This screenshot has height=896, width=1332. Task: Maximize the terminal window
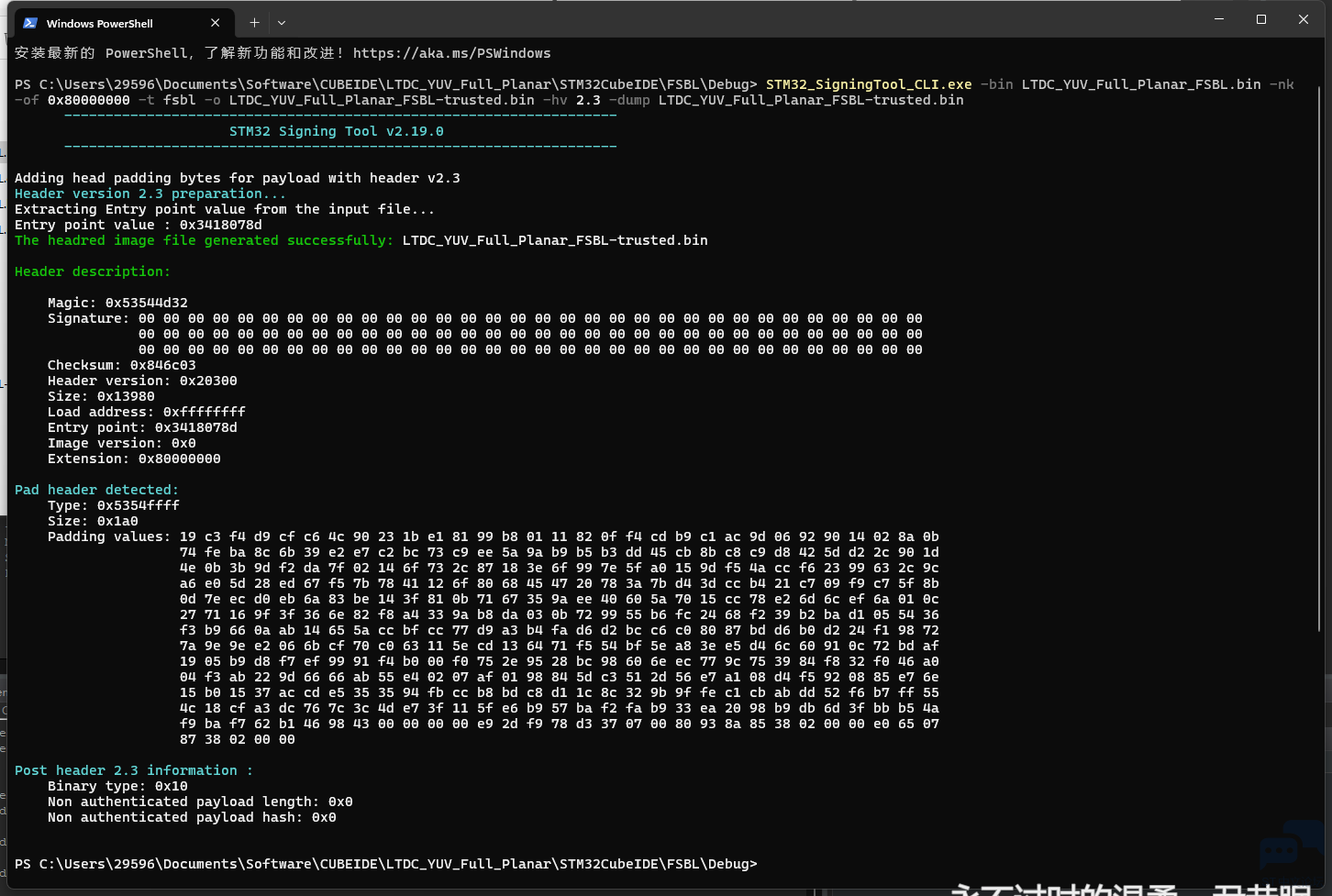click(x=1261, y=19)
